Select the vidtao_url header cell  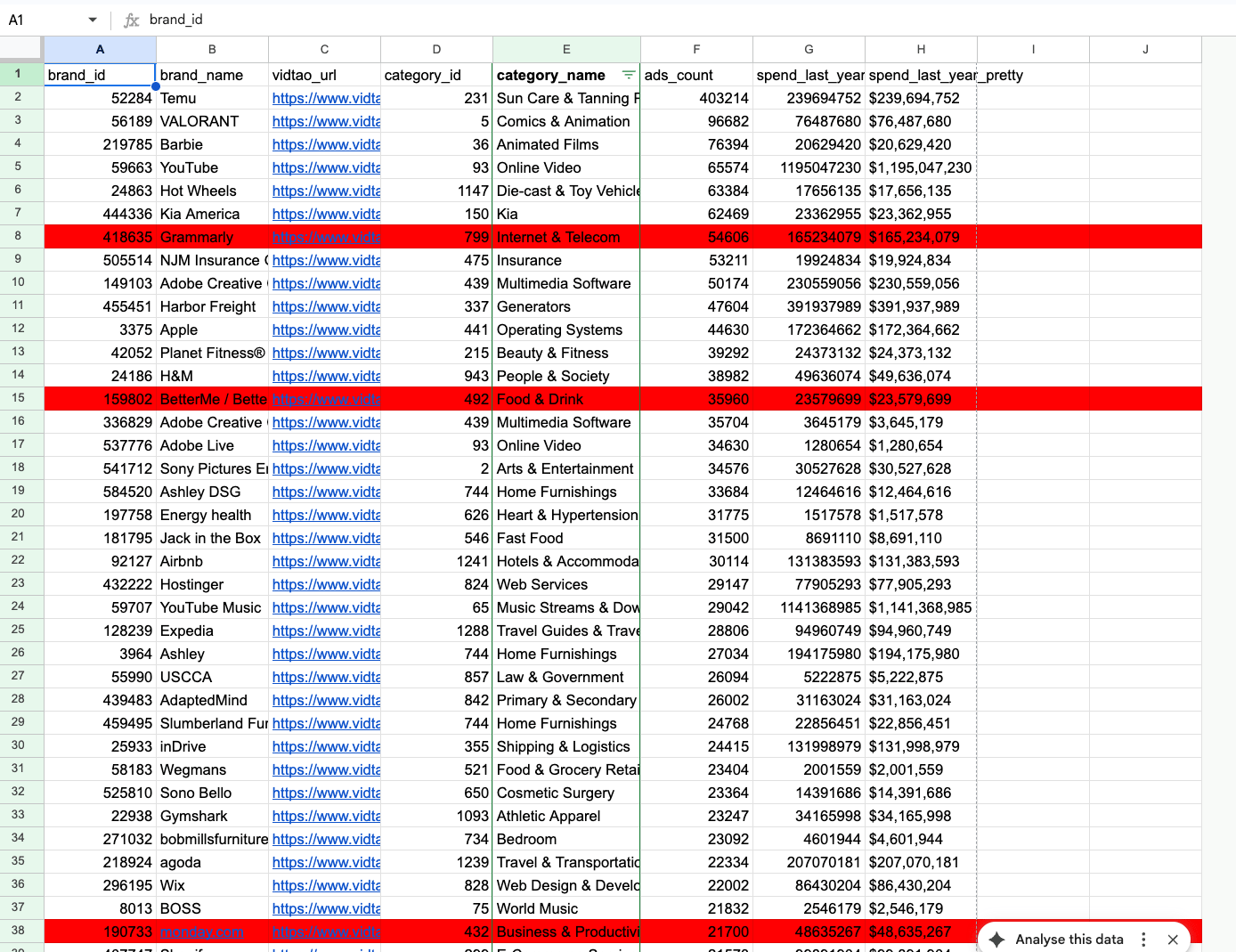[x=324, y=75]
